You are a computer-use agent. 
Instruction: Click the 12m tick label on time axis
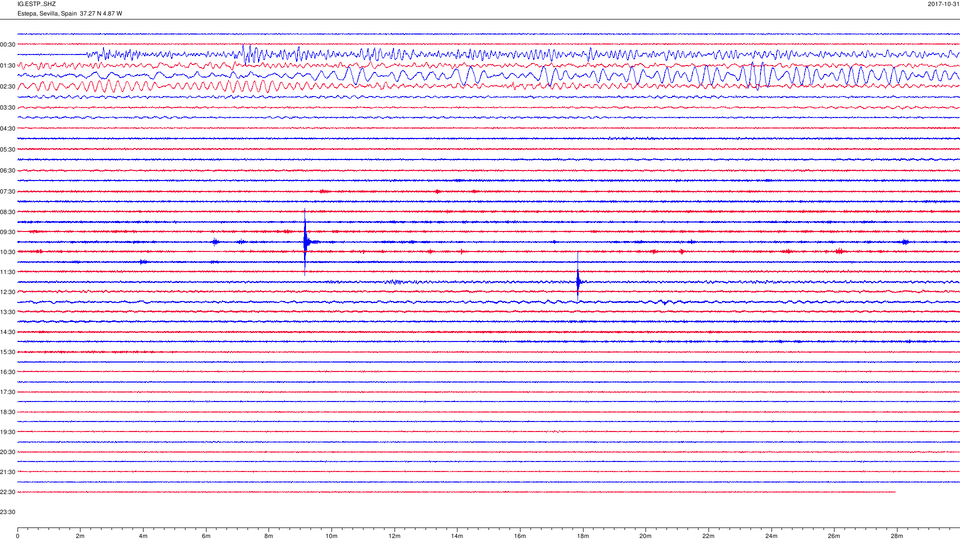tap(394, 536)
